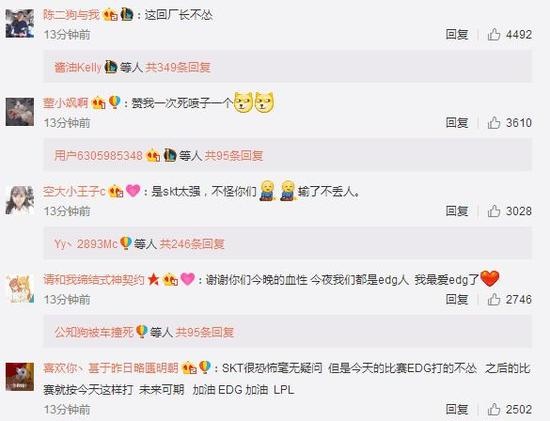Open username 陈二狗与我 profile
Screen dimensions: 550x421
point(72,15)
